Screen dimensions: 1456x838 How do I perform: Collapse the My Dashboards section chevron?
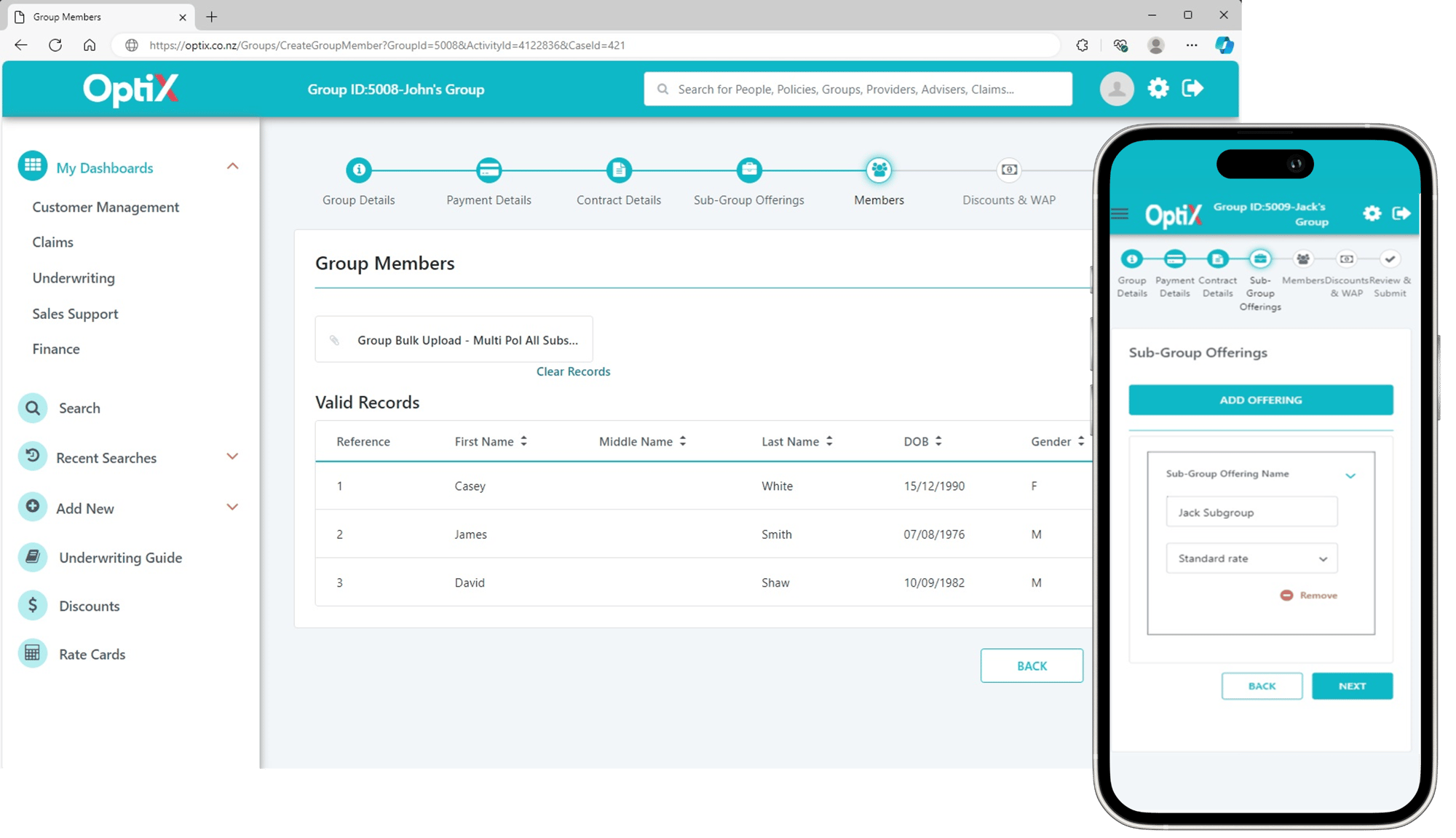pos(232,166)
